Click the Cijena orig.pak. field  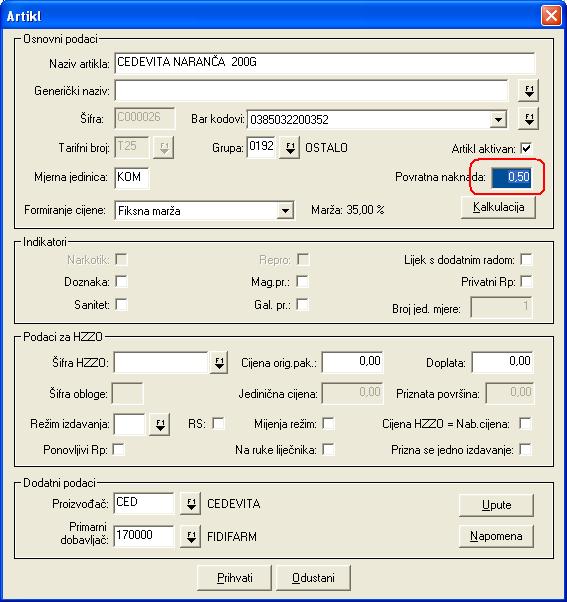pyautogui.click(x=352, y=362)
